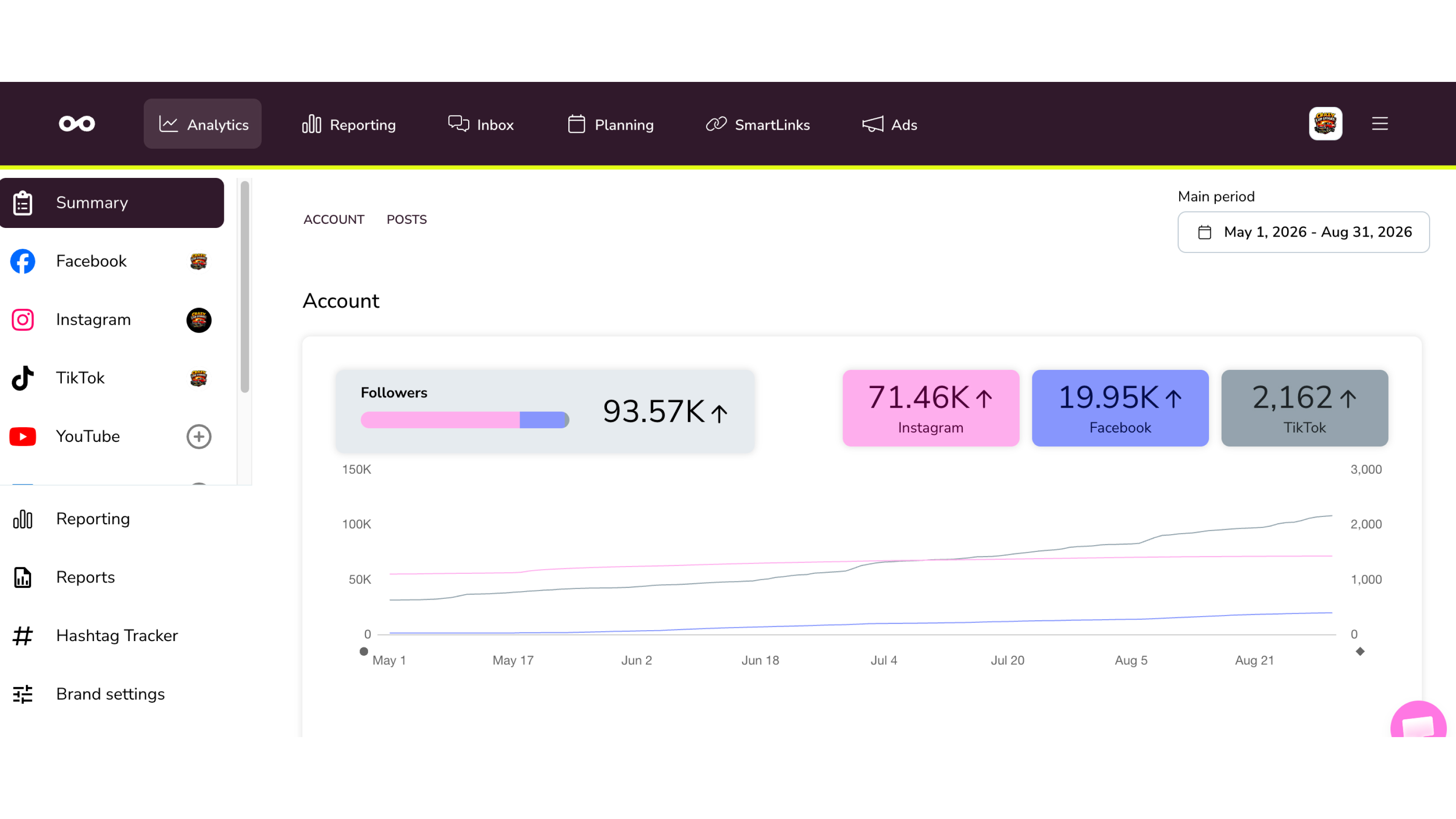This screenshot has width=1456, height=819.
Task: Click the Instagram icon in sidebar
Action: [23, 320]
